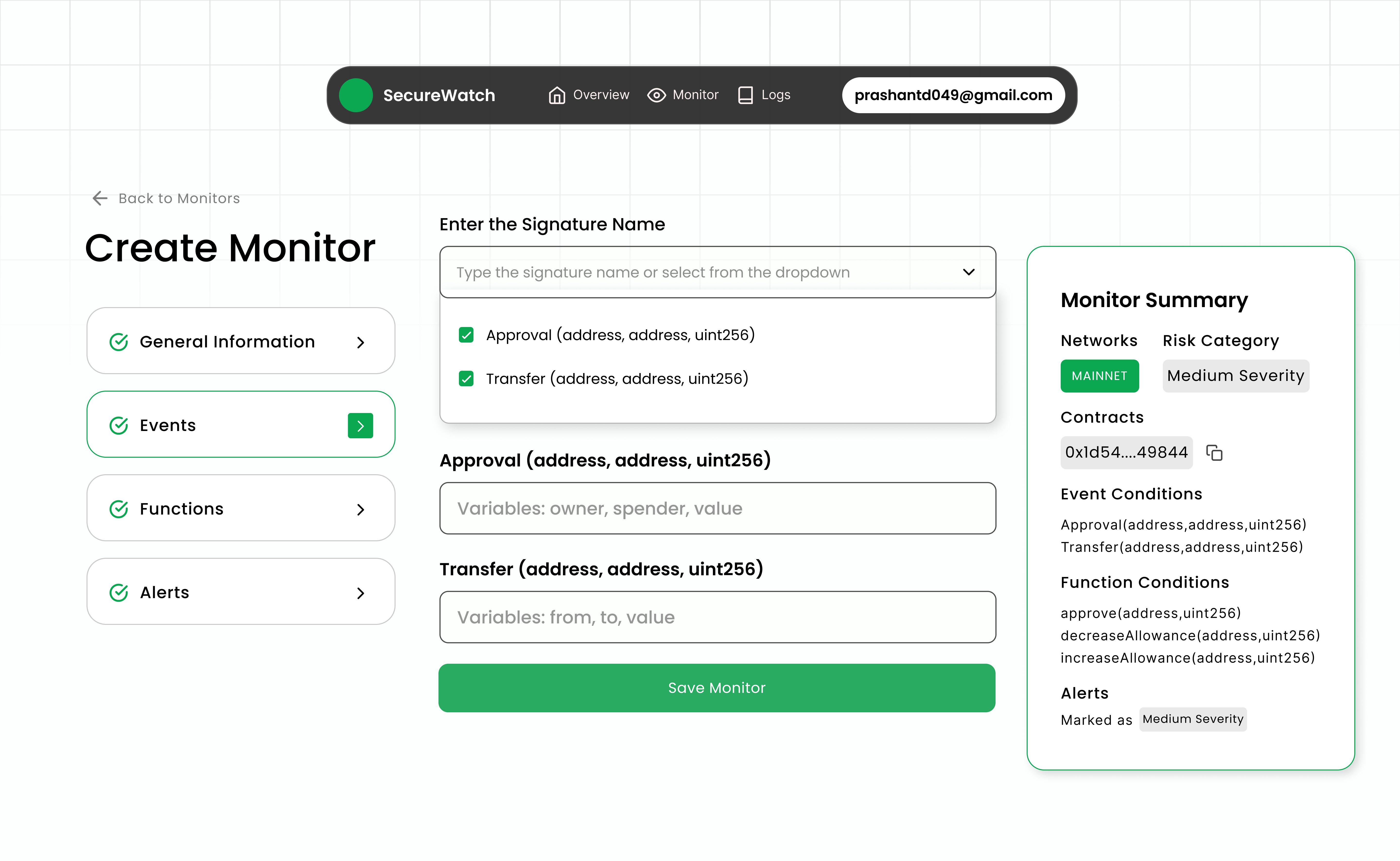Screen dimensions: 1400x861
Task: Click the back arrow icon beside Back to Monitors
Action: [100, 198]
